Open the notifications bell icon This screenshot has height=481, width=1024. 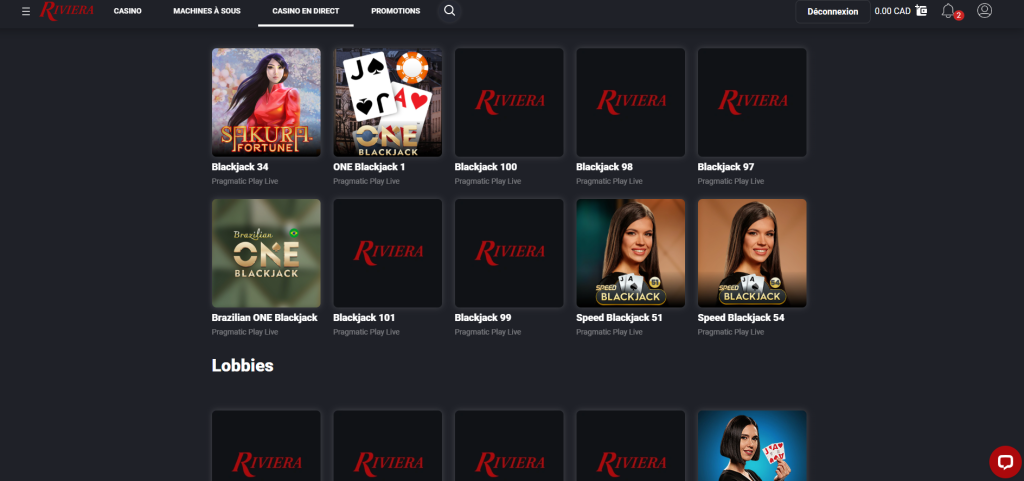(x=948, y=10)
